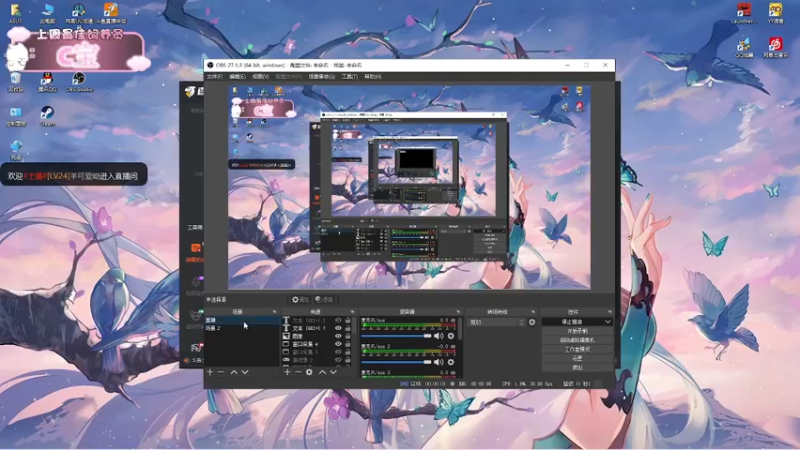The image size is (800, 450).
Task: Toggle lock on the image source
Action: coord(348,336)
